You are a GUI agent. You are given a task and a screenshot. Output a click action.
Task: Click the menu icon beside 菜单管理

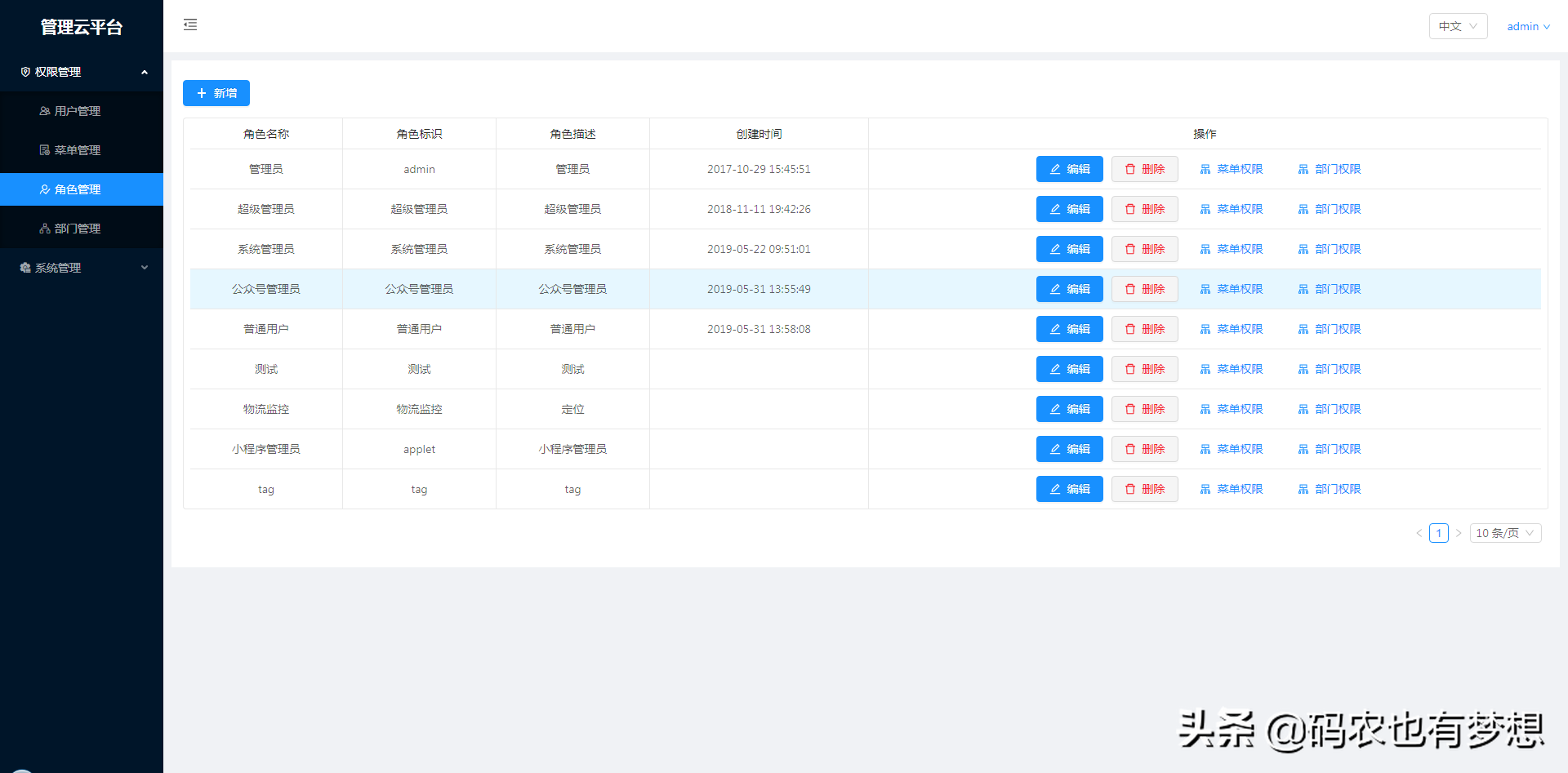click(45, 150)
